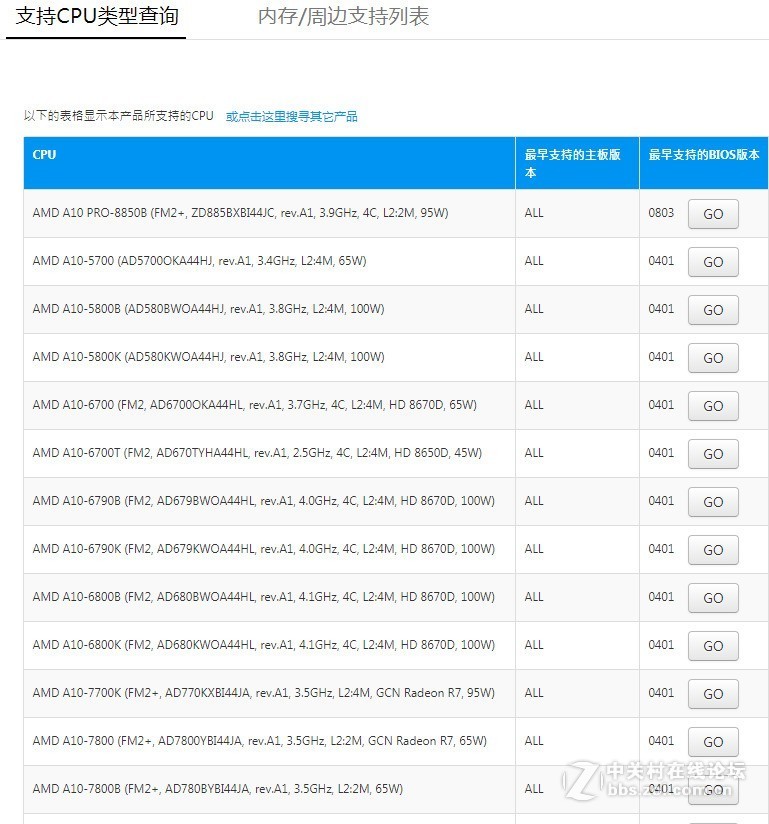
Task: Click GO in the A10-6790B row
Action: [x=713, y=502]
